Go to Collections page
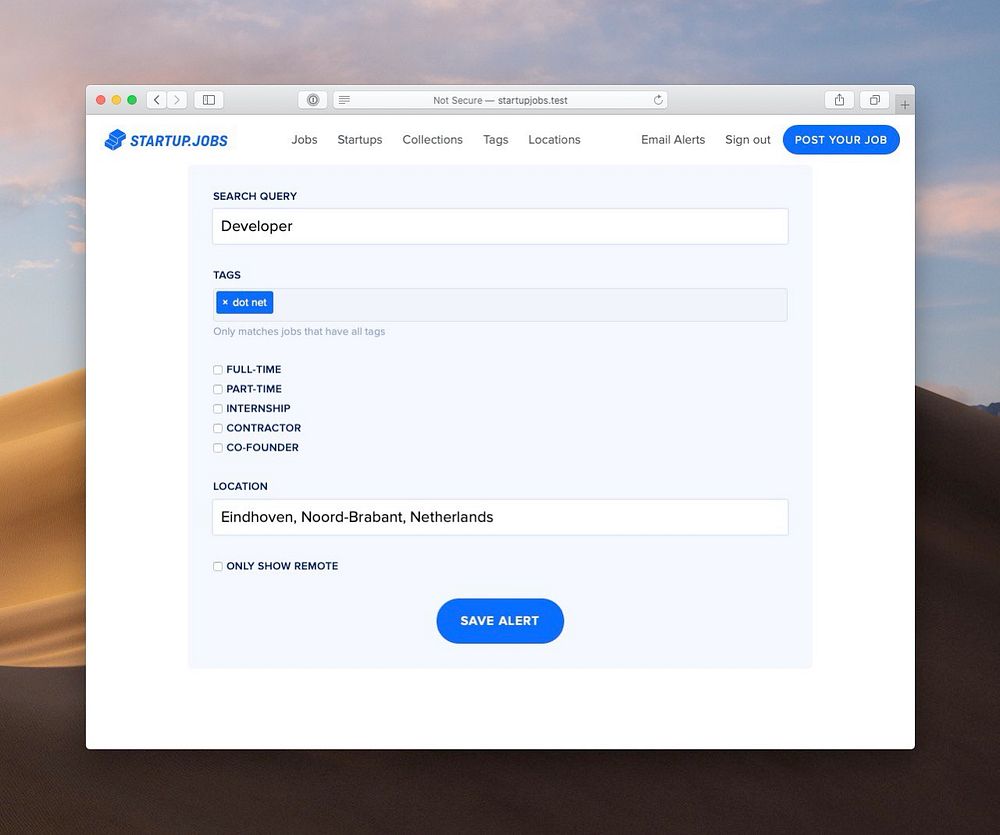 (x=432, y=140)
